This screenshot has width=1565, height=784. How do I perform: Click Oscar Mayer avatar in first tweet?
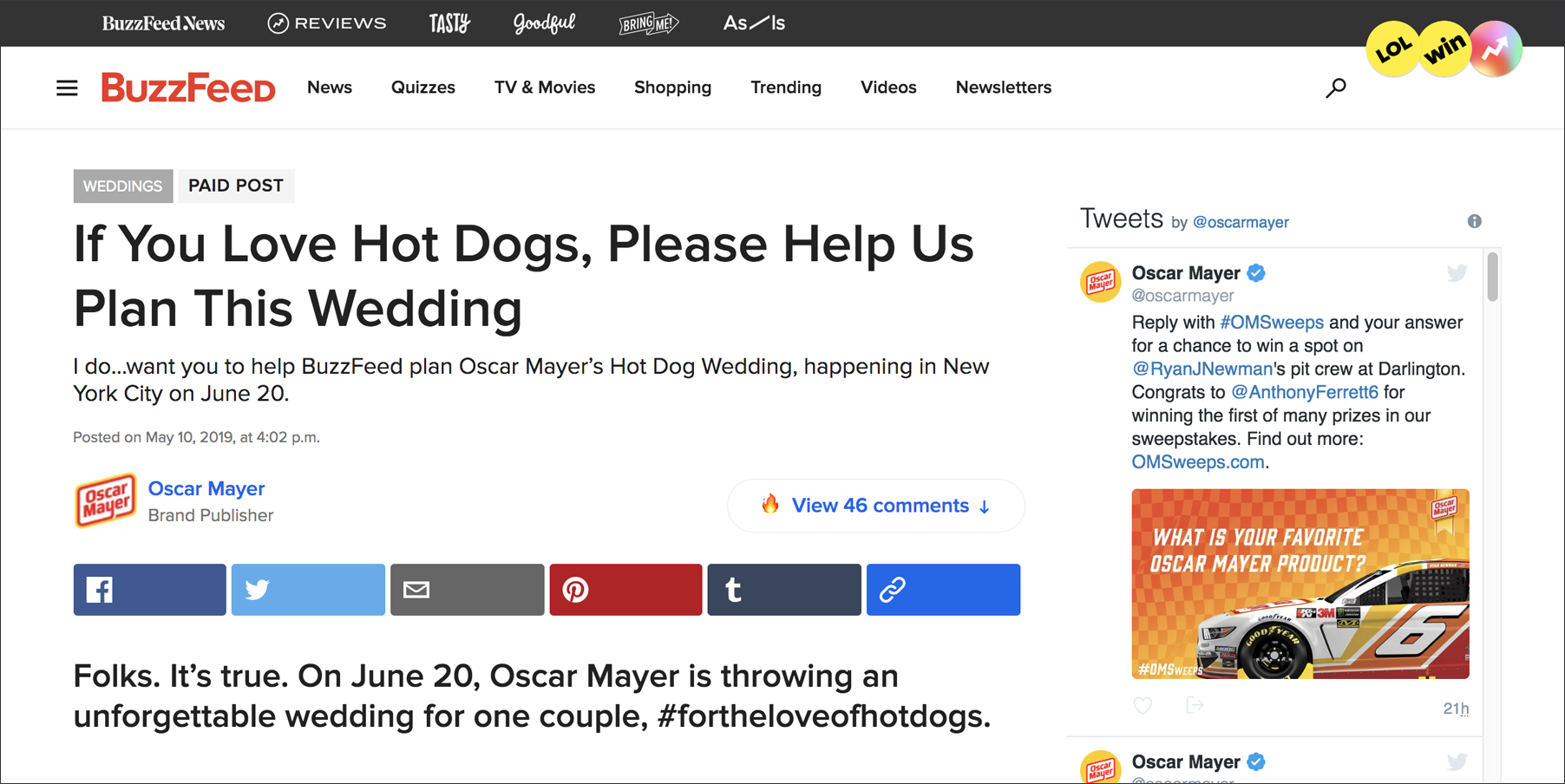1100,282
